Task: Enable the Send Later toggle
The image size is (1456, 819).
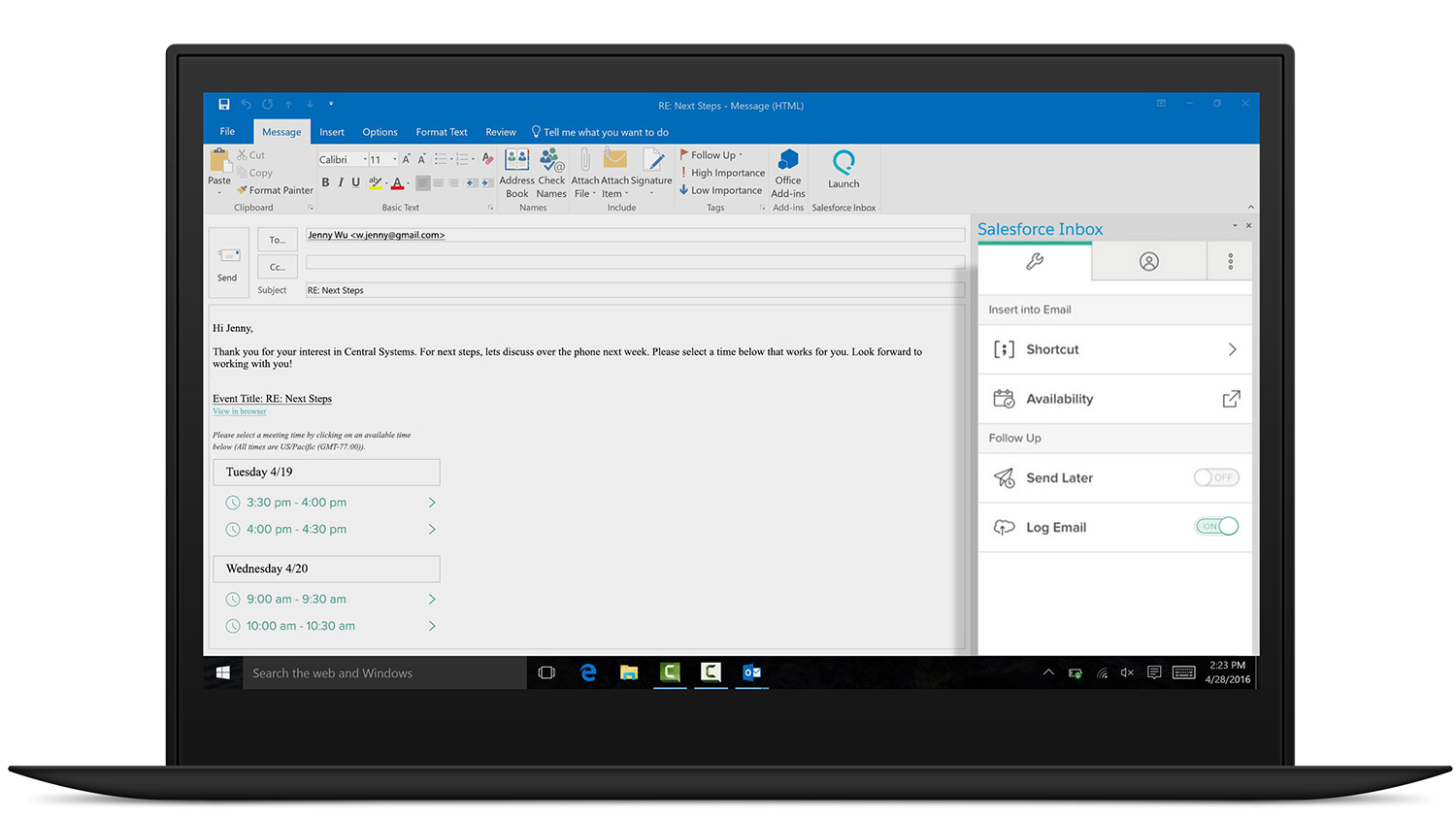Action: point(1215,477)
